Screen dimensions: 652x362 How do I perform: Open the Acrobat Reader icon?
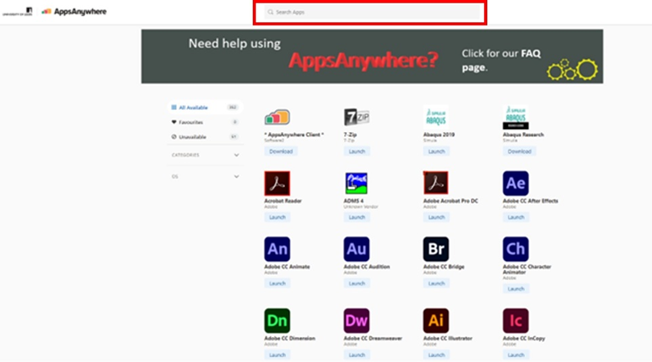(277, 183)
